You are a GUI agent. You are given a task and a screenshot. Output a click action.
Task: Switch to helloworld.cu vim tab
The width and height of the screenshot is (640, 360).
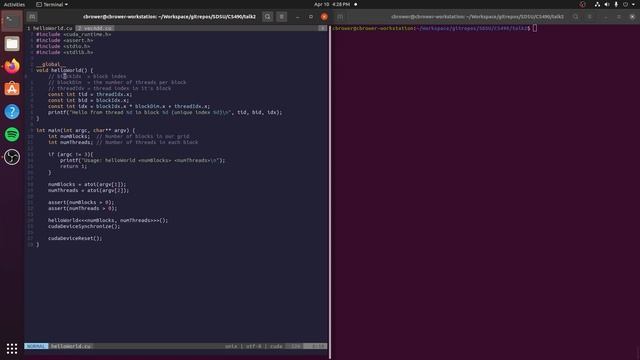tap(50, 28)
